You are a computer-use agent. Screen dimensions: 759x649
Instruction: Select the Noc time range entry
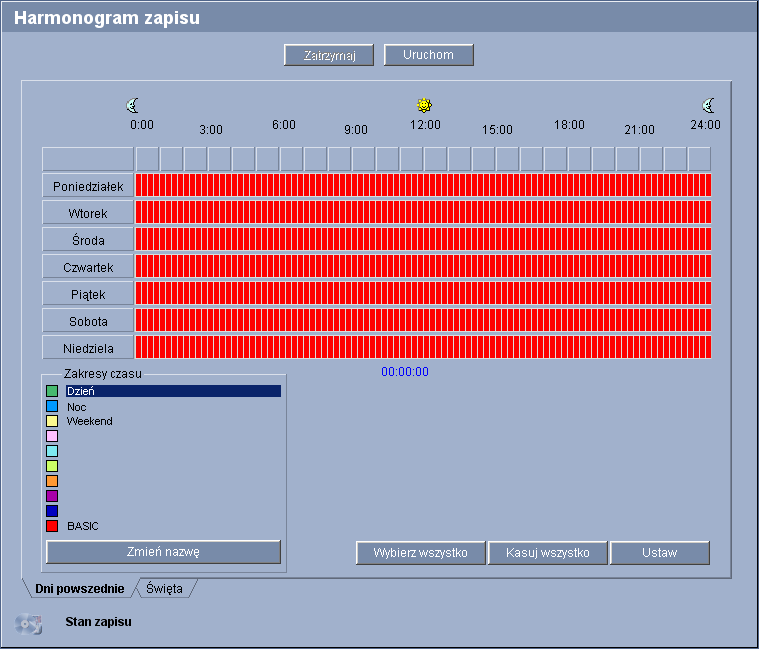click(76, 407)
